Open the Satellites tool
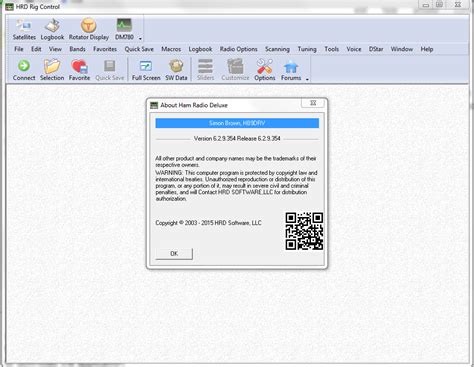474x367 pixels. [x=24, y=30]
